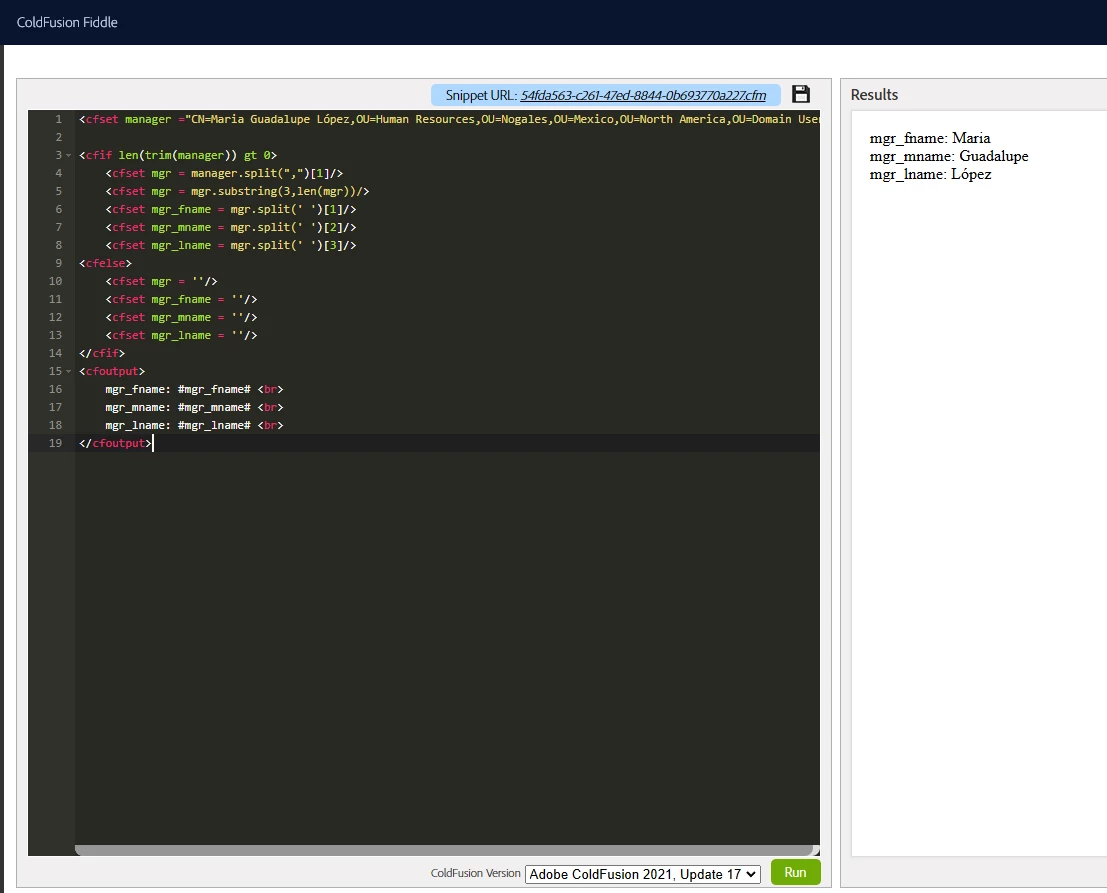Screen dimensions: 1107x893
Task: Open the ColdFusion Version dropdown
Action: [x=642, y=874]
